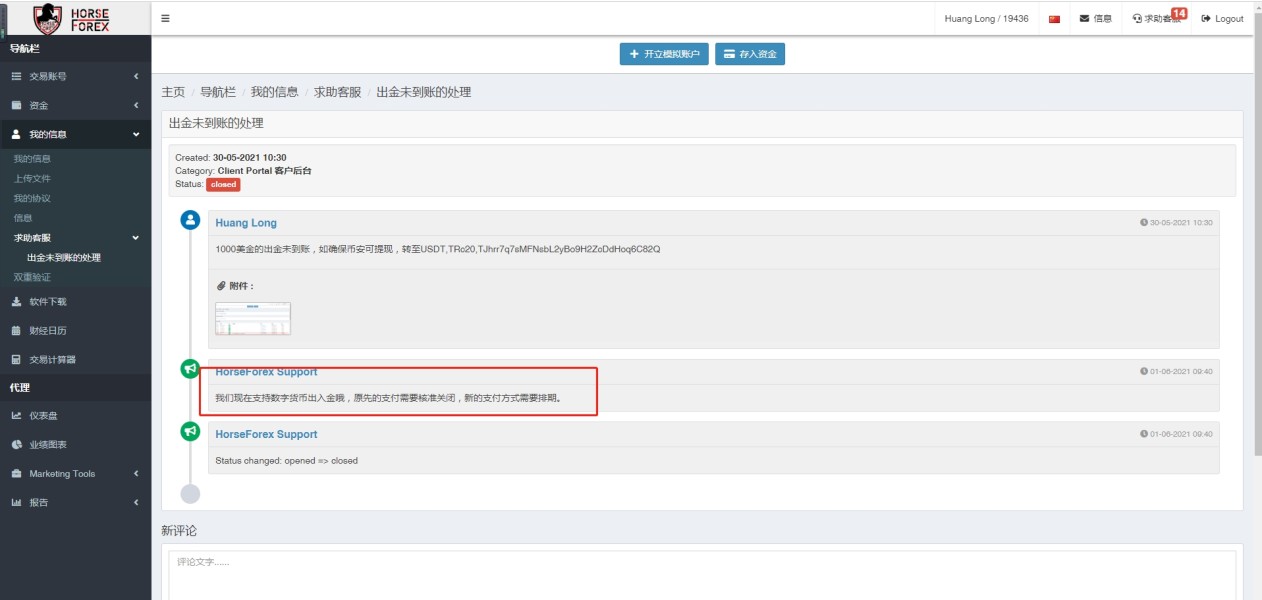
Task: Click the Huang Long user avatar icon
Action: tap(190, 220)
